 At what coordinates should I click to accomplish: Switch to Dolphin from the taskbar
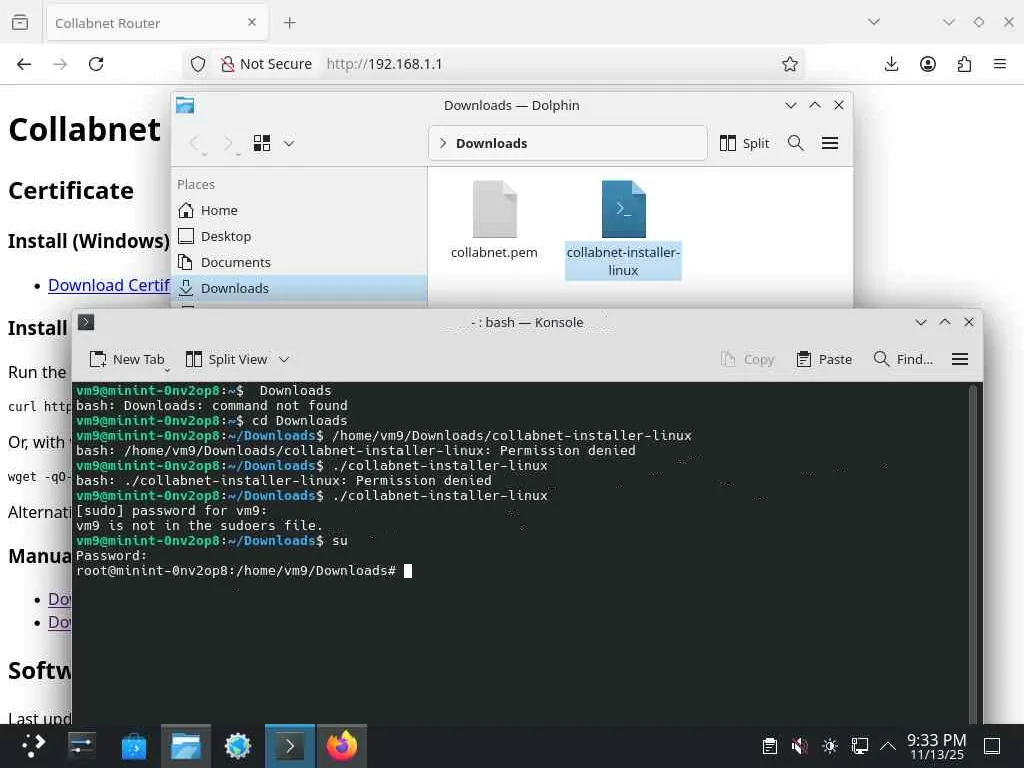pyautogui.click(x=185, y=746)
